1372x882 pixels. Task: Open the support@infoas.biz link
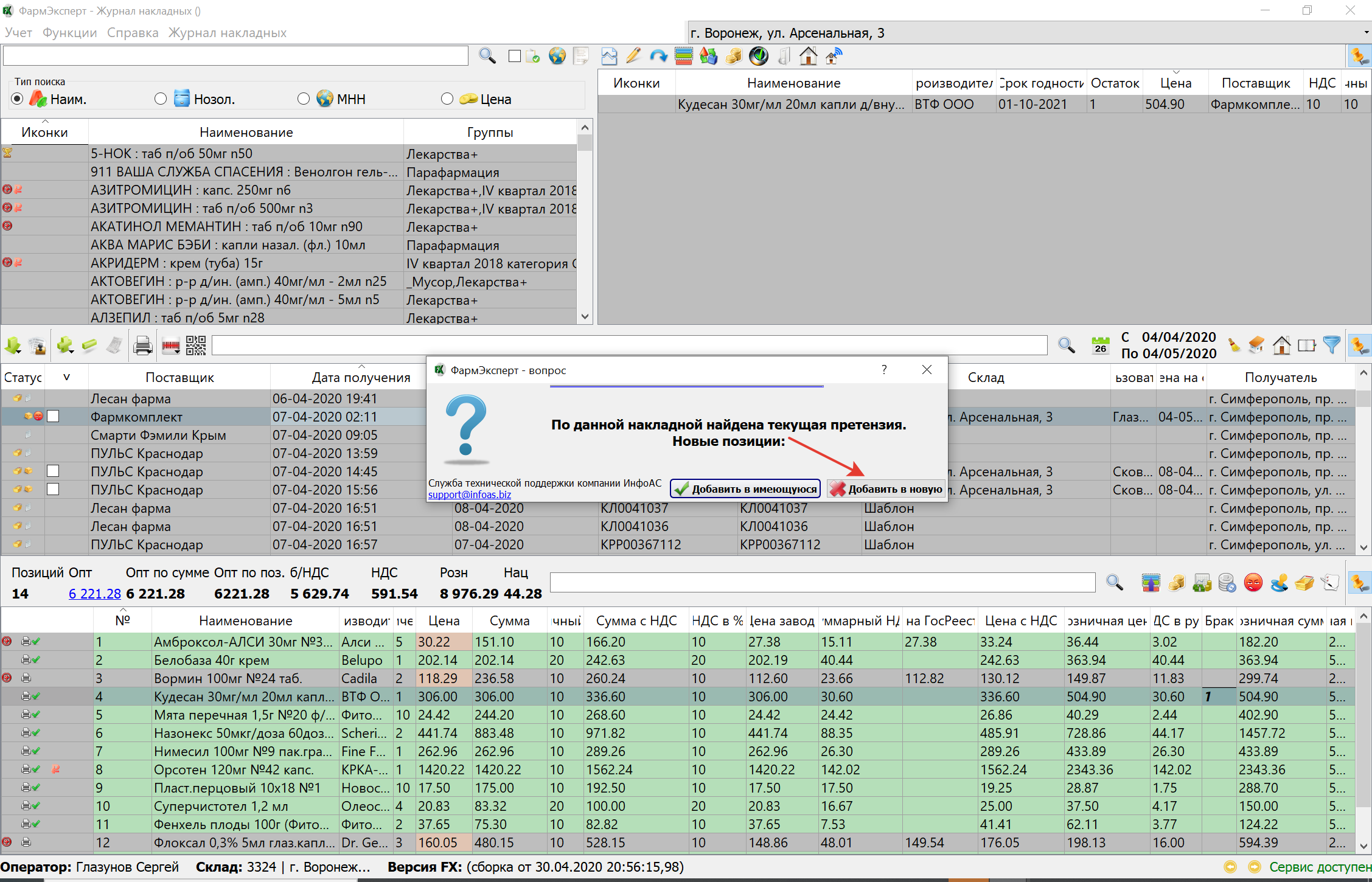pos(469,495)
